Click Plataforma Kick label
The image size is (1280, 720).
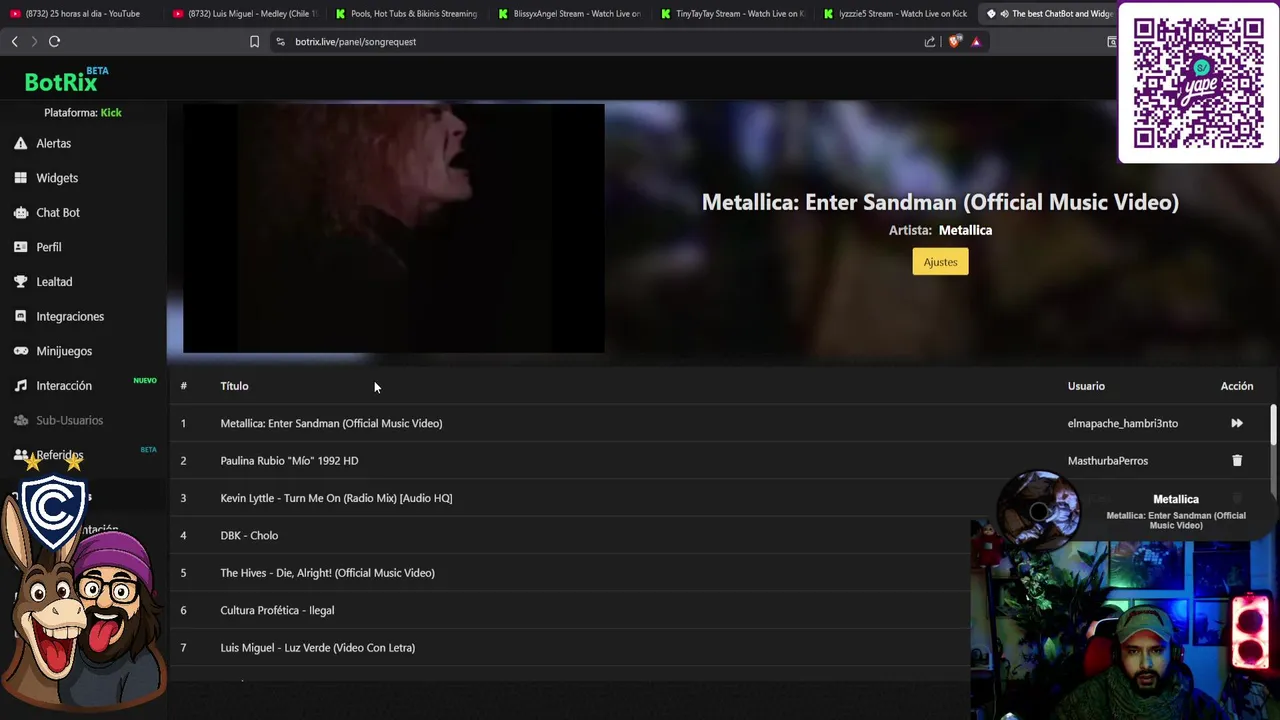click(x=83, y=113)
